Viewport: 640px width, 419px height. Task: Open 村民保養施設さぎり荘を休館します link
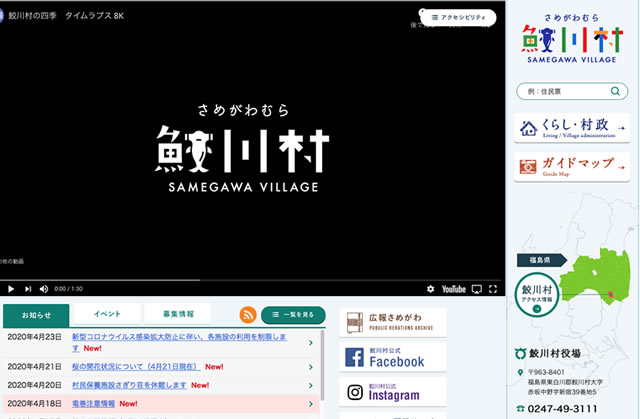click(x=129, y=385)
